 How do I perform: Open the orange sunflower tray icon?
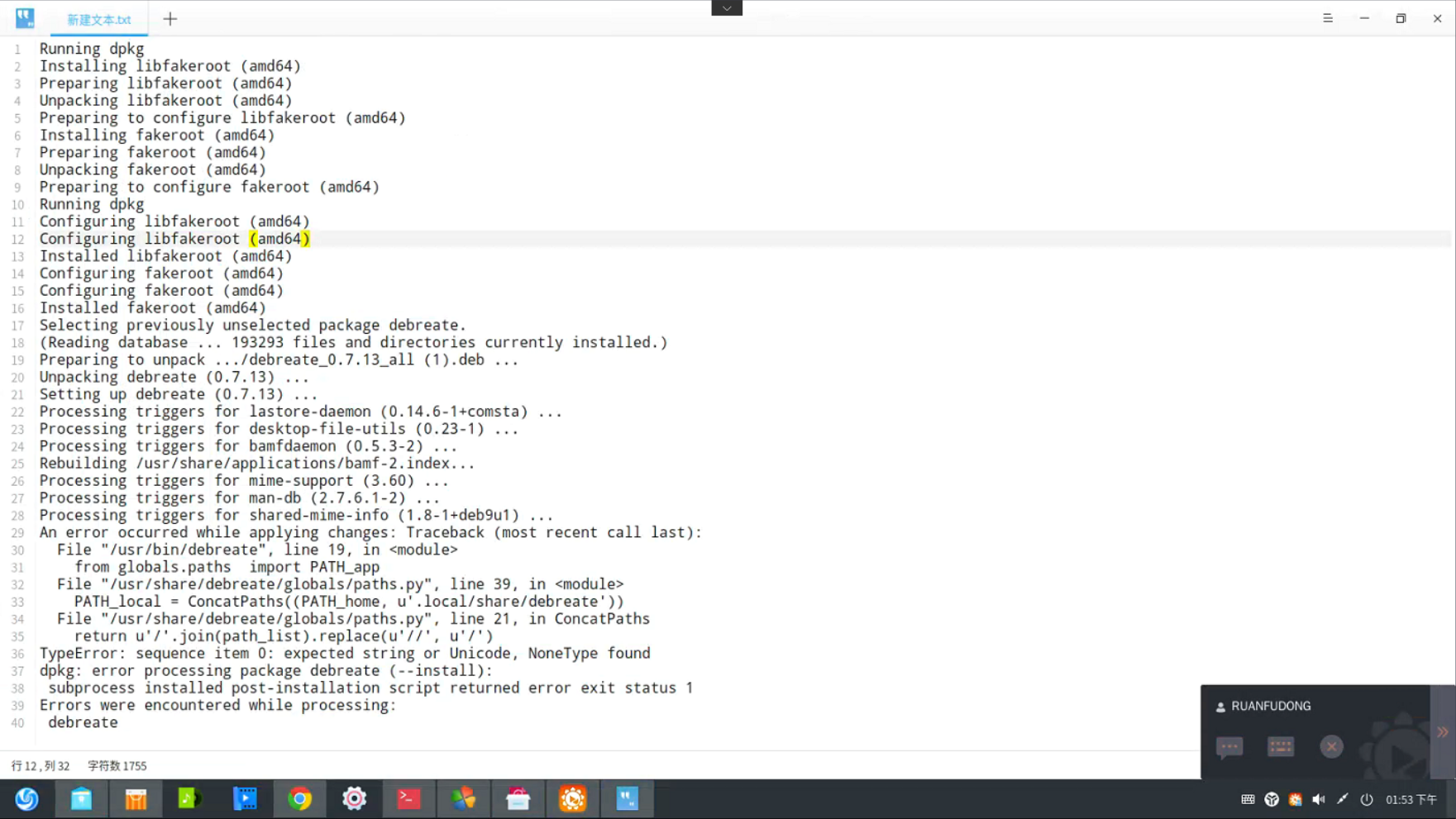pyautogui.click(x=1295, y=799)
